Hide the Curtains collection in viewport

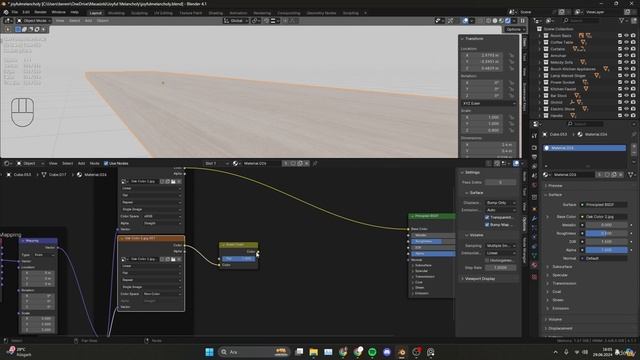(x=627, y=49)
